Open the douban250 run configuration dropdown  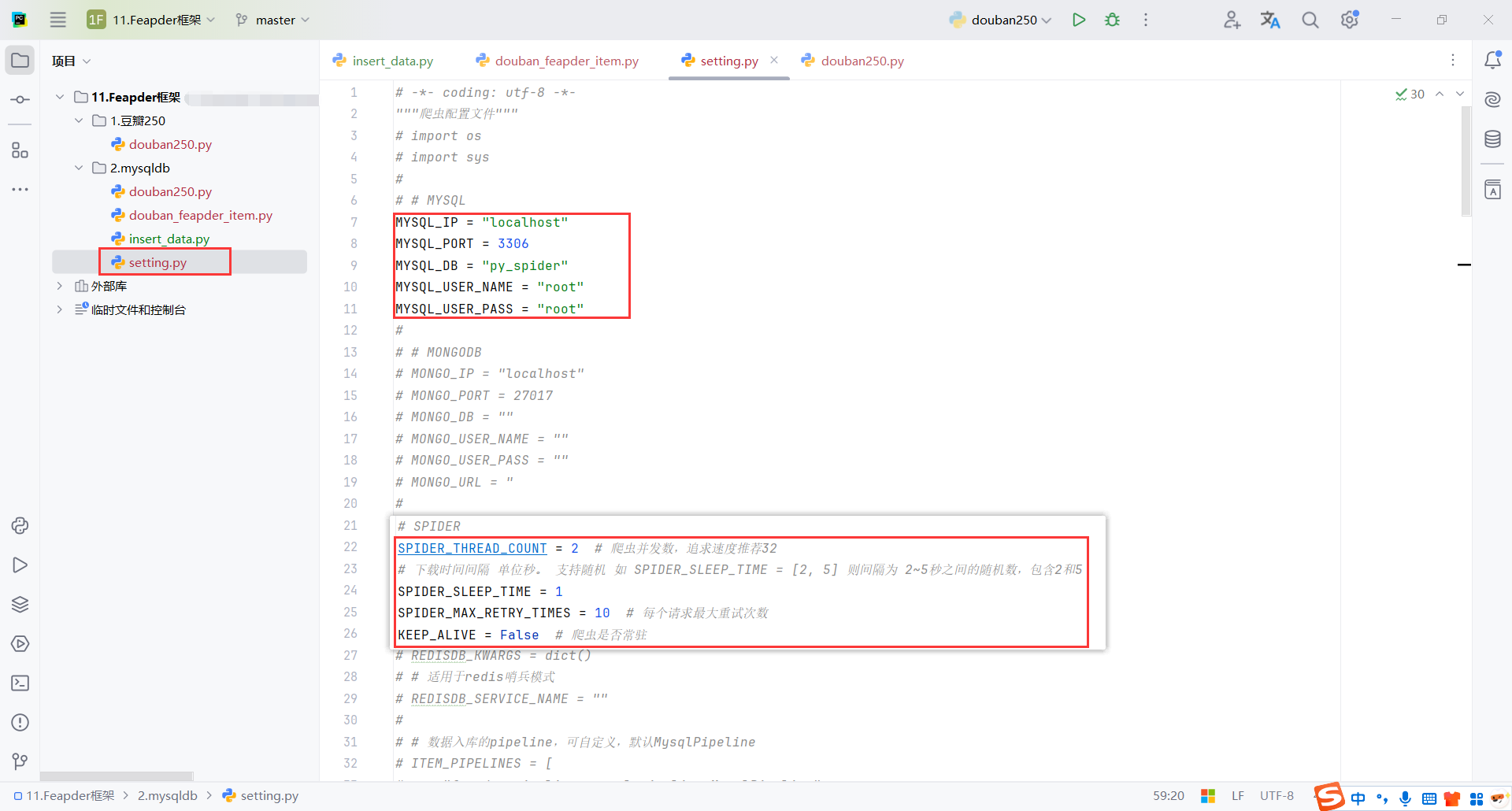[999, 20]
